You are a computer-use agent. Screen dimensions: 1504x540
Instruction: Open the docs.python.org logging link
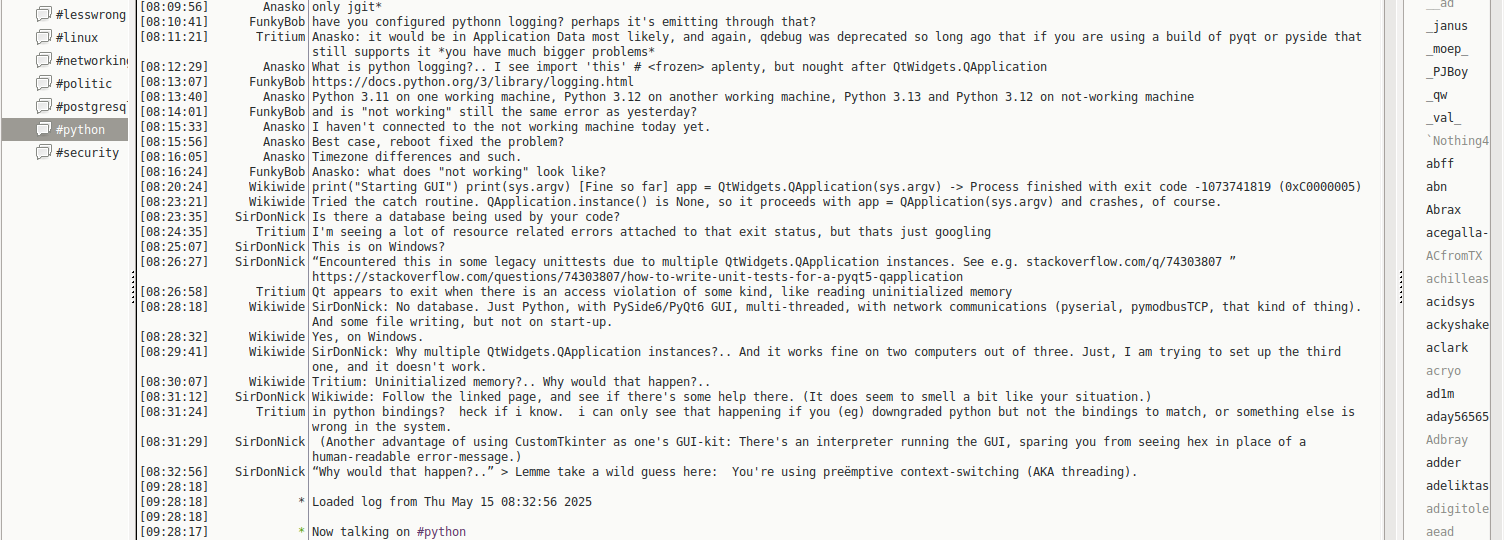pyautogui.click(x=472, y=82)
